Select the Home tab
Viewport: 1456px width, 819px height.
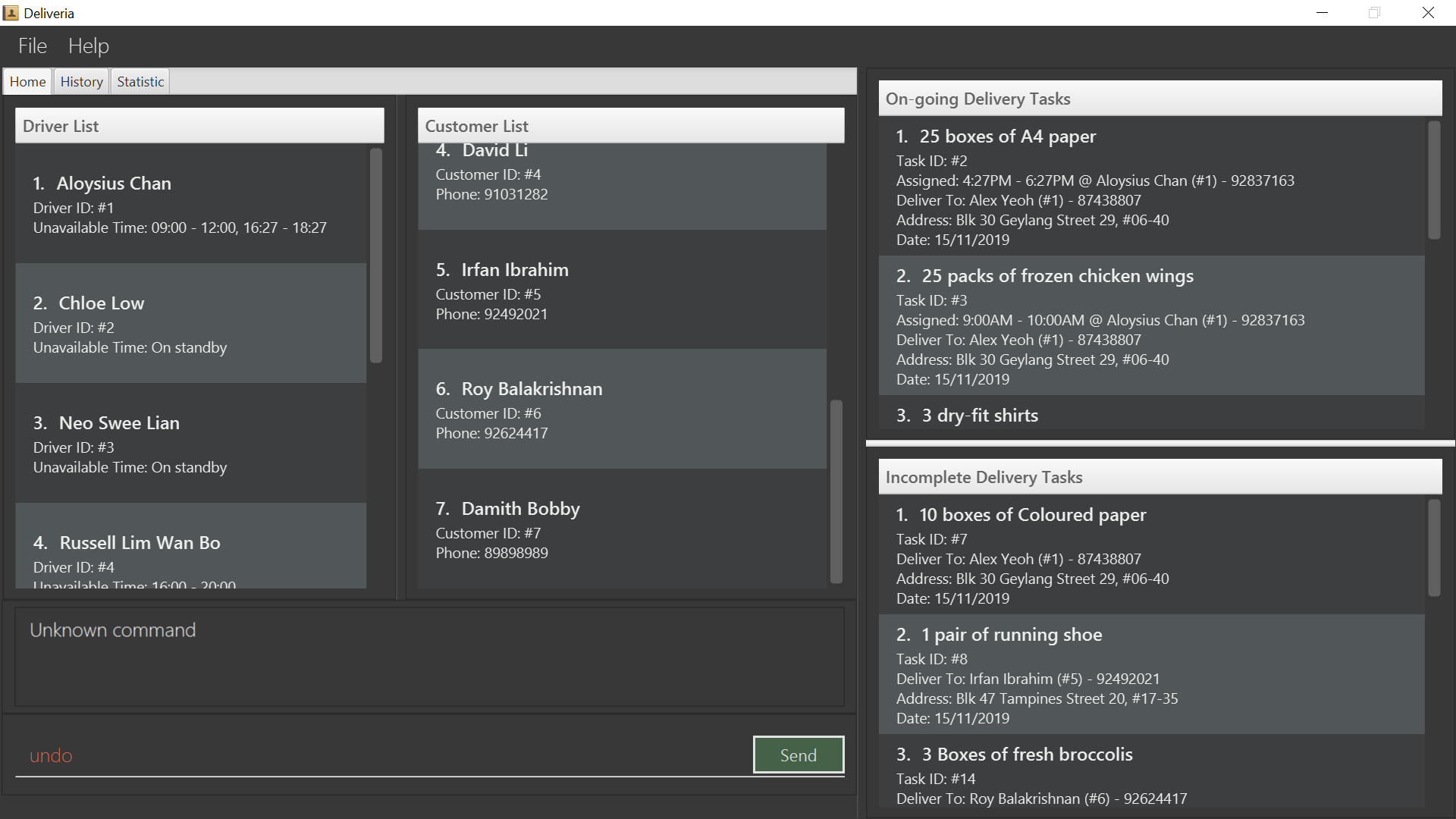pos(28,82)
